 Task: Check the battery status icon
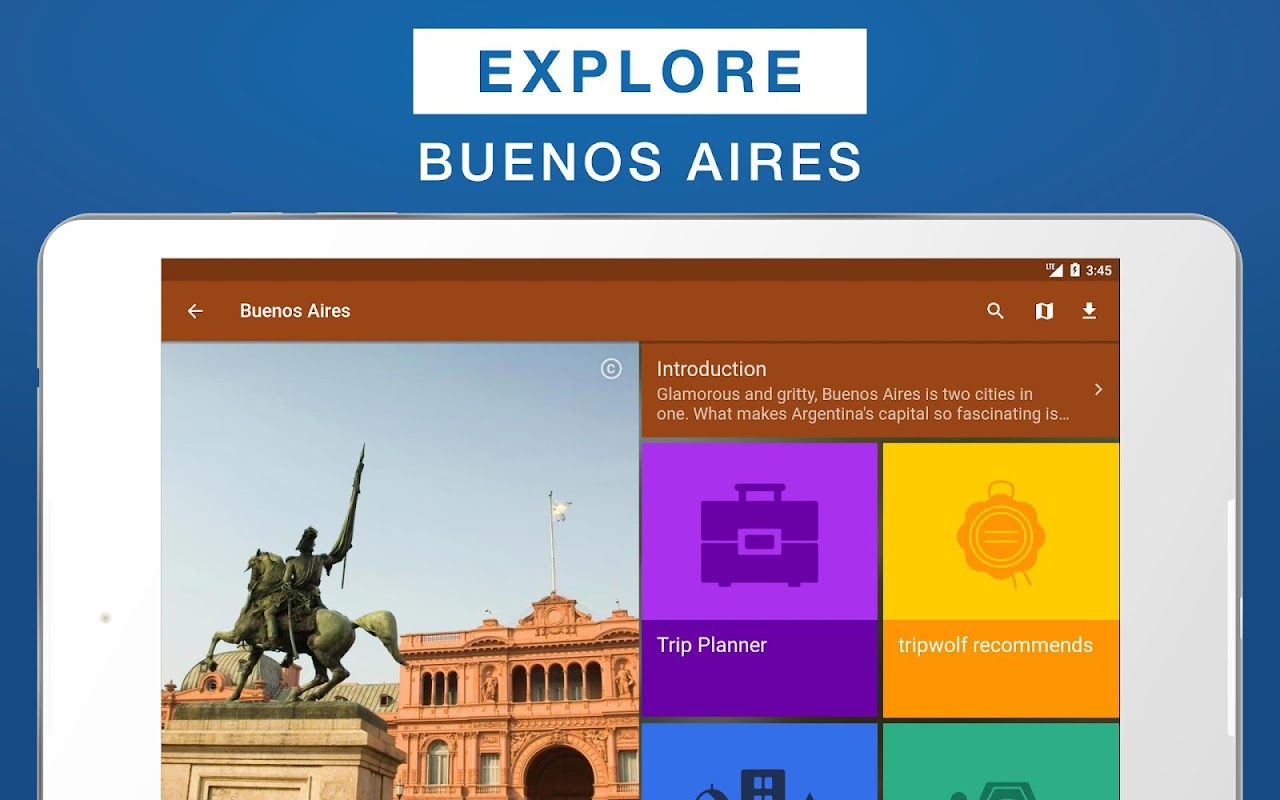click(1075, 270)
